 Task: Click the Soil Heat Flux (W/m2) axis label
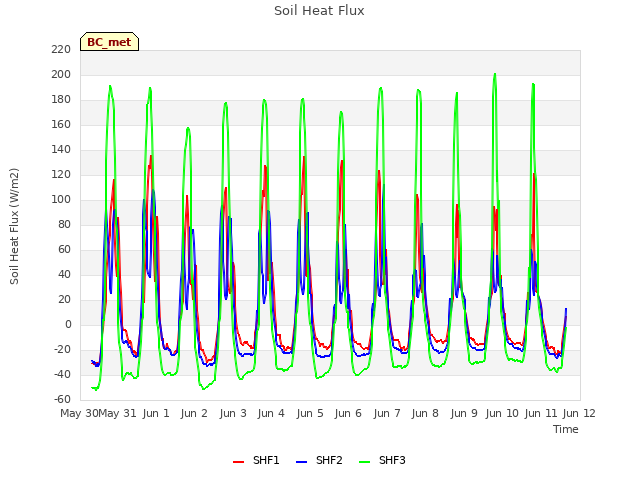coord(14,226)
